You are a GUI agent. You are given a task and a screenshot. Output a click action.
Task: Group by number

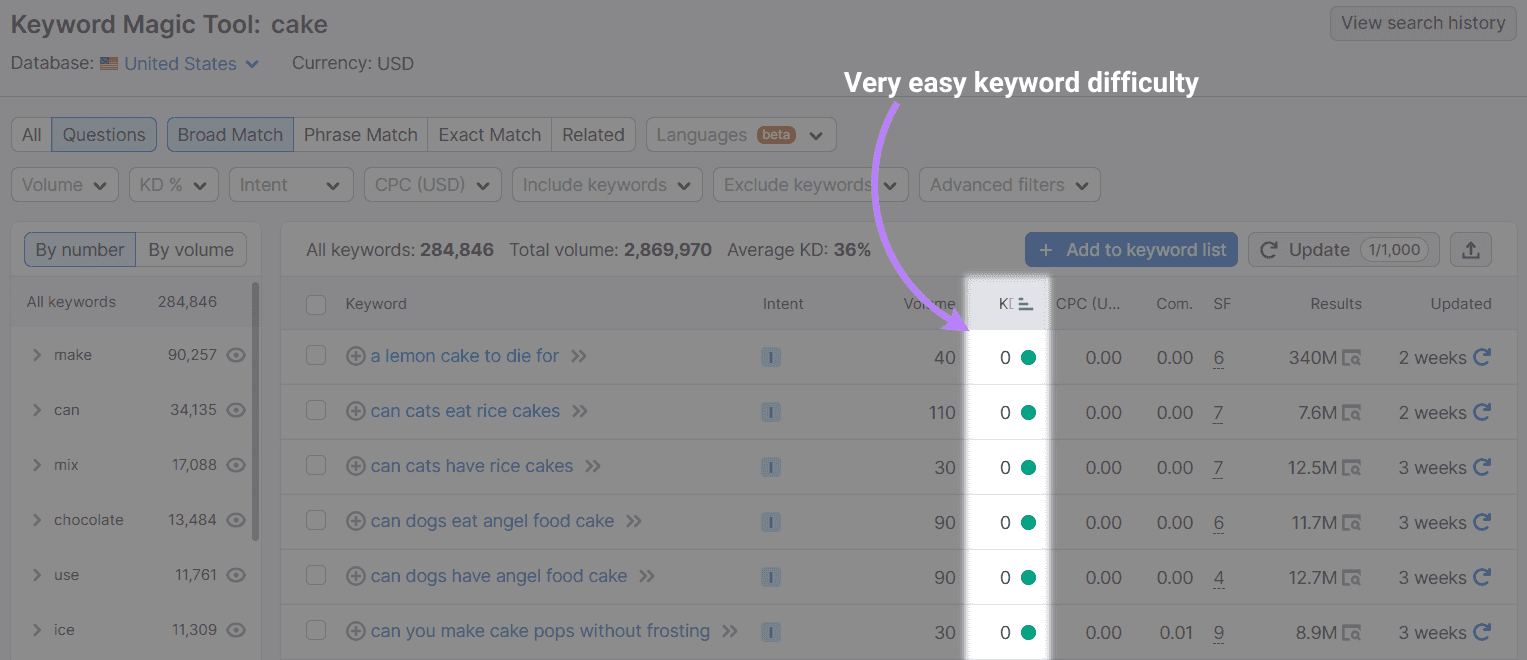[80, 250]
